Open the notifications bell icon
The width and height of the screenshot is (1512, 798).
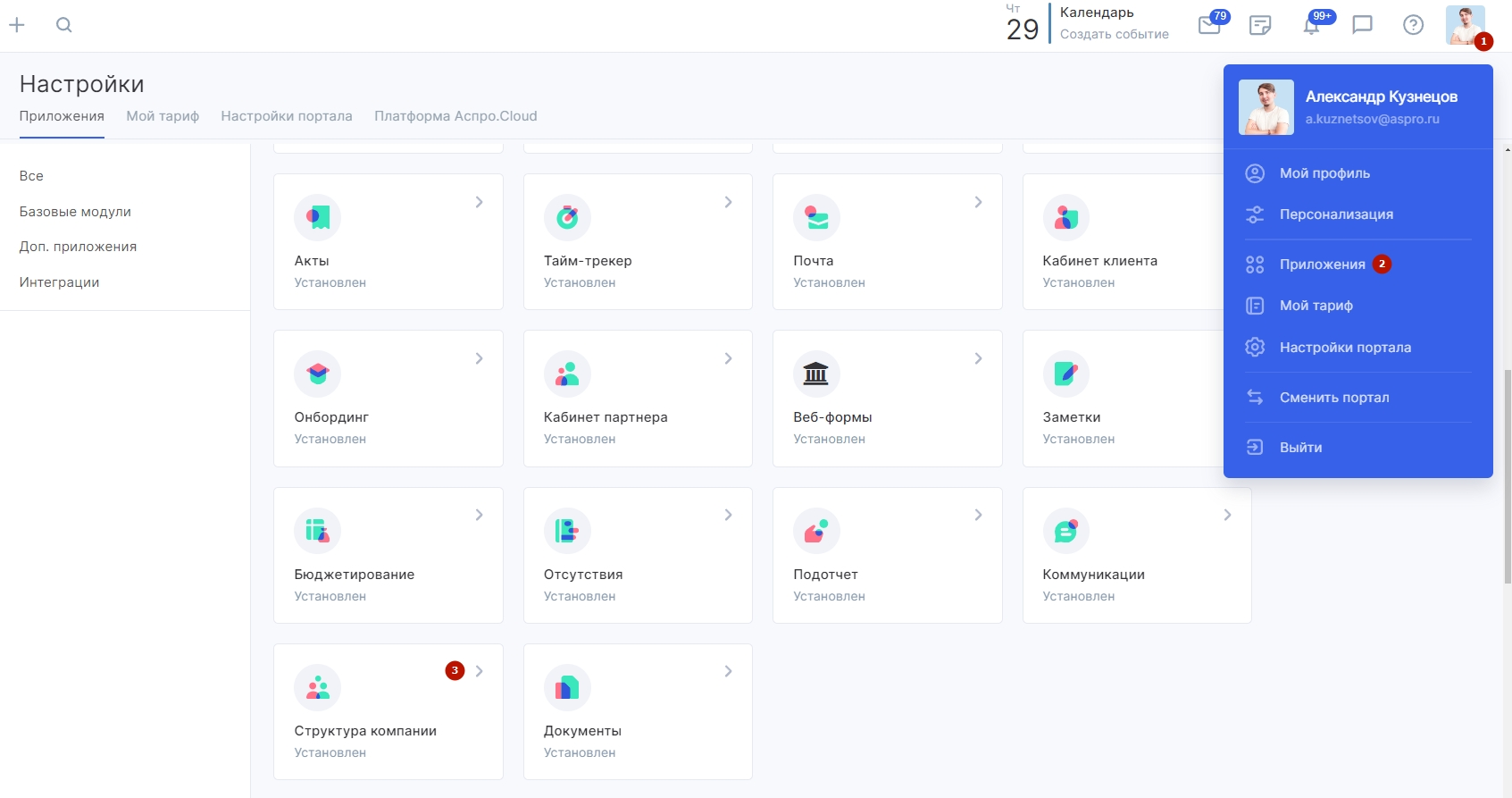click(1312, 24)
